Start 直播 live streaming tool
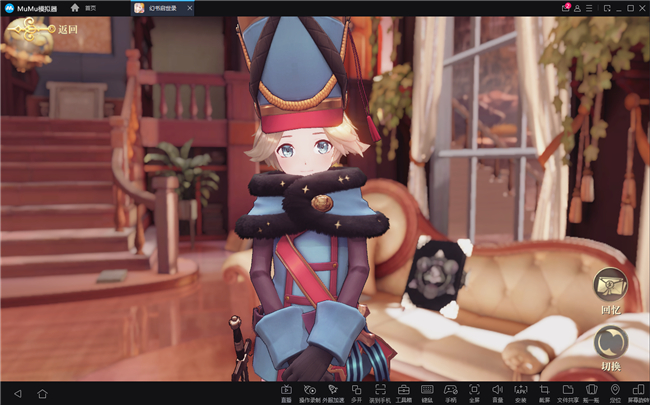The width and height of the screenshot is (650, 405). pyautogui.click(x=286, y=393)
